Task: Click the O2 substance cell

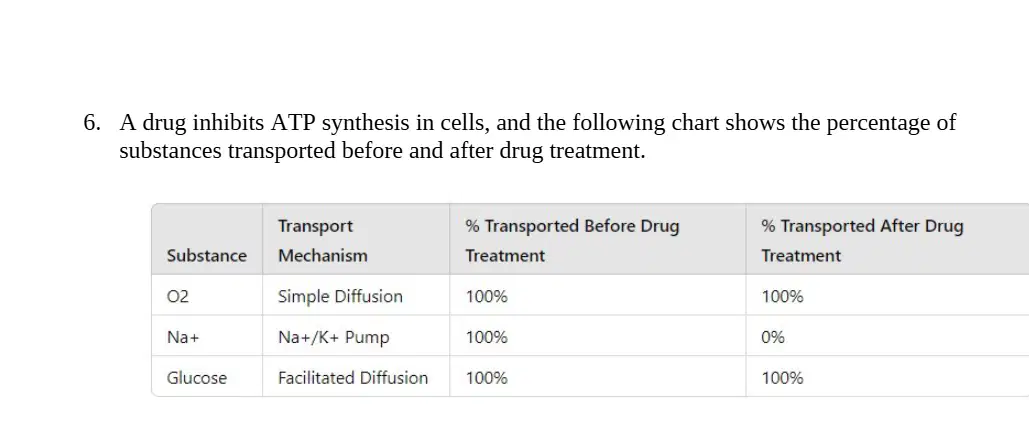Action: point(178,296)
